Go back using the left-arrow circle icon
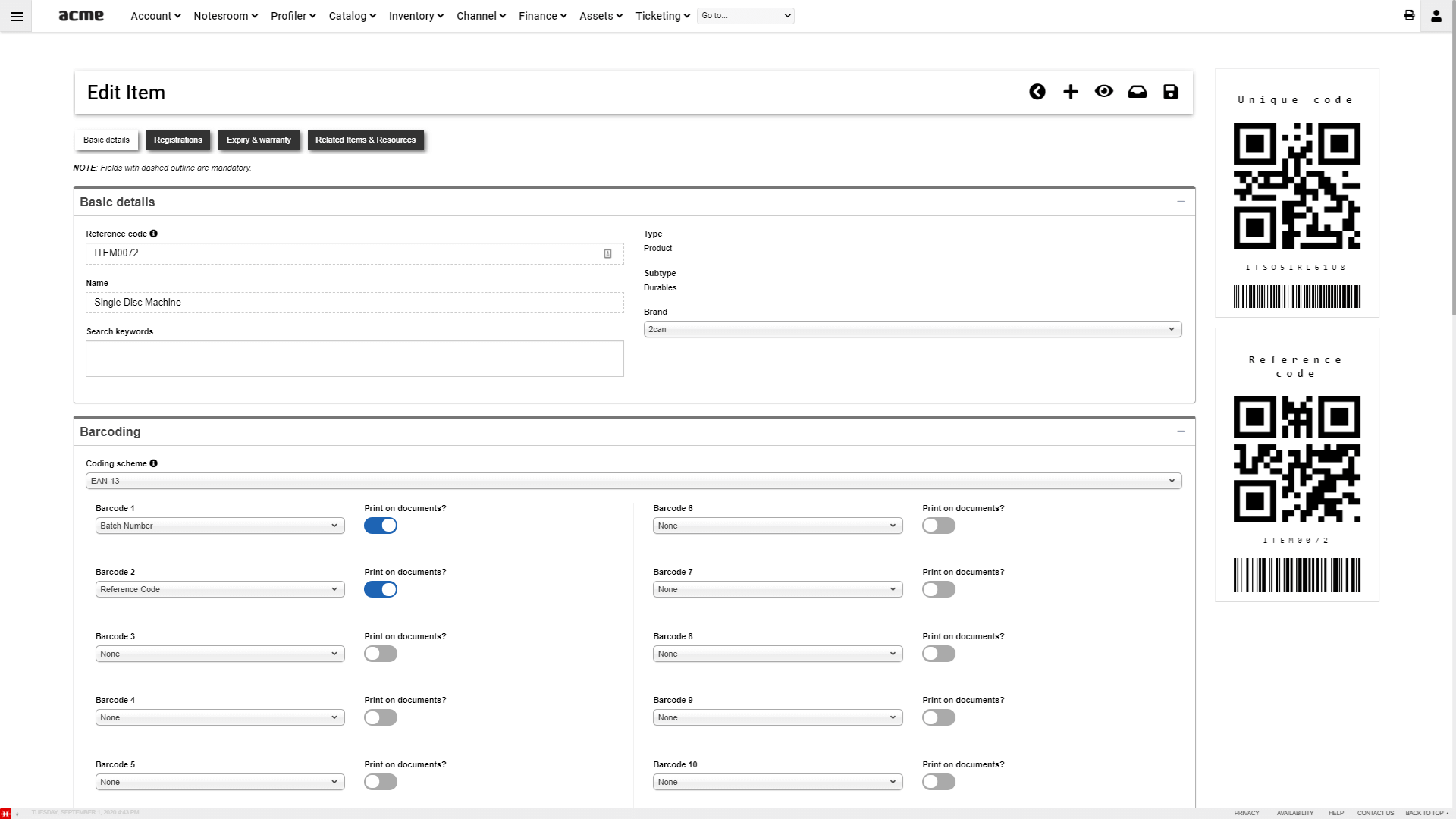The image size is (1456, 819). (x=1037, y=92)
